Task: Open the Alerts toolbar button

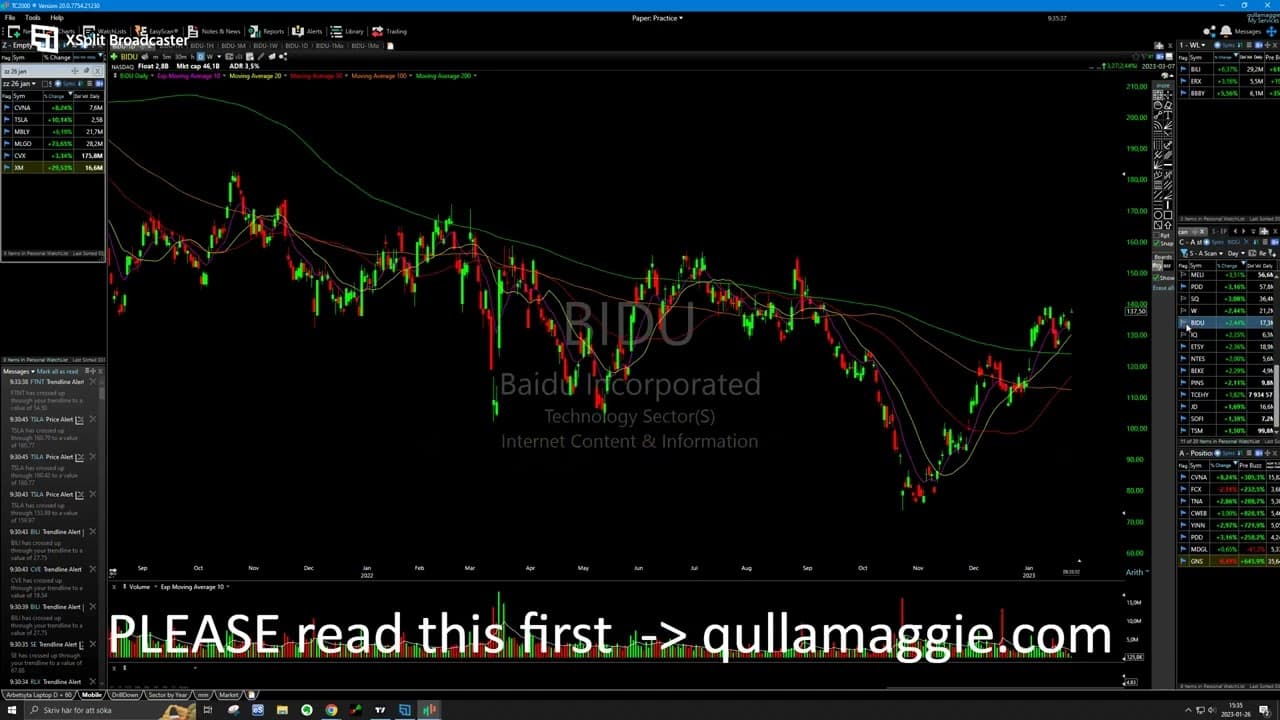Action: tap(309, 31)
